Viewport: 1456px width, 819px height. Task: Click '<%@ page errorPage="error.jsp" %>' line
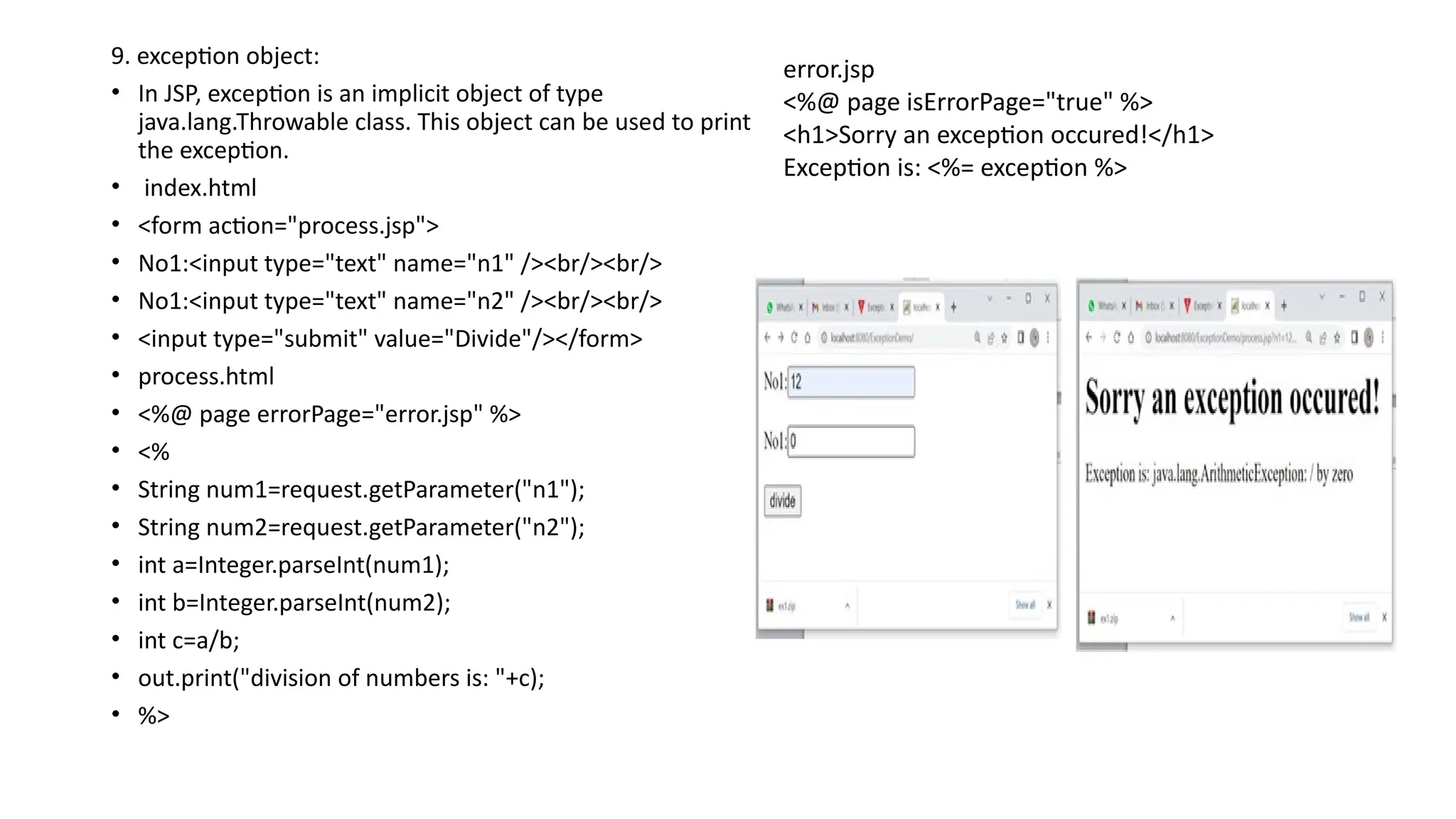[330, 414]
